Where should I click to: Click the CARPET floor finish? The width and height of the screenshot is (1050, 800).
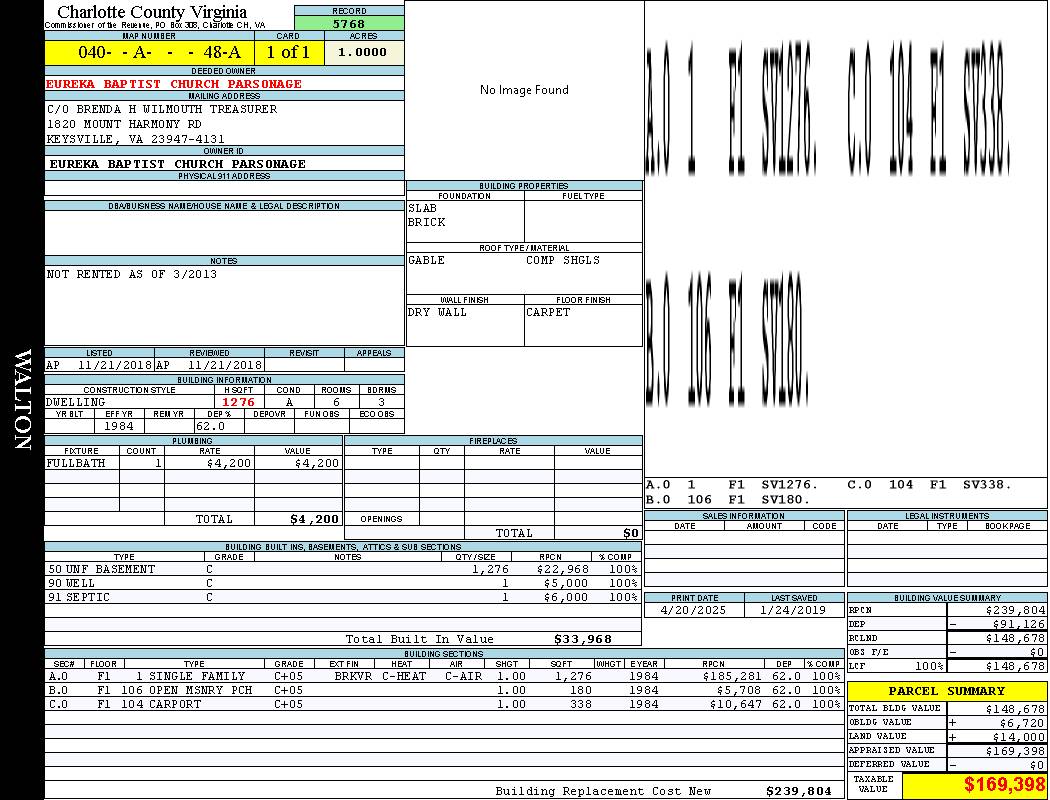click(548, 313)
